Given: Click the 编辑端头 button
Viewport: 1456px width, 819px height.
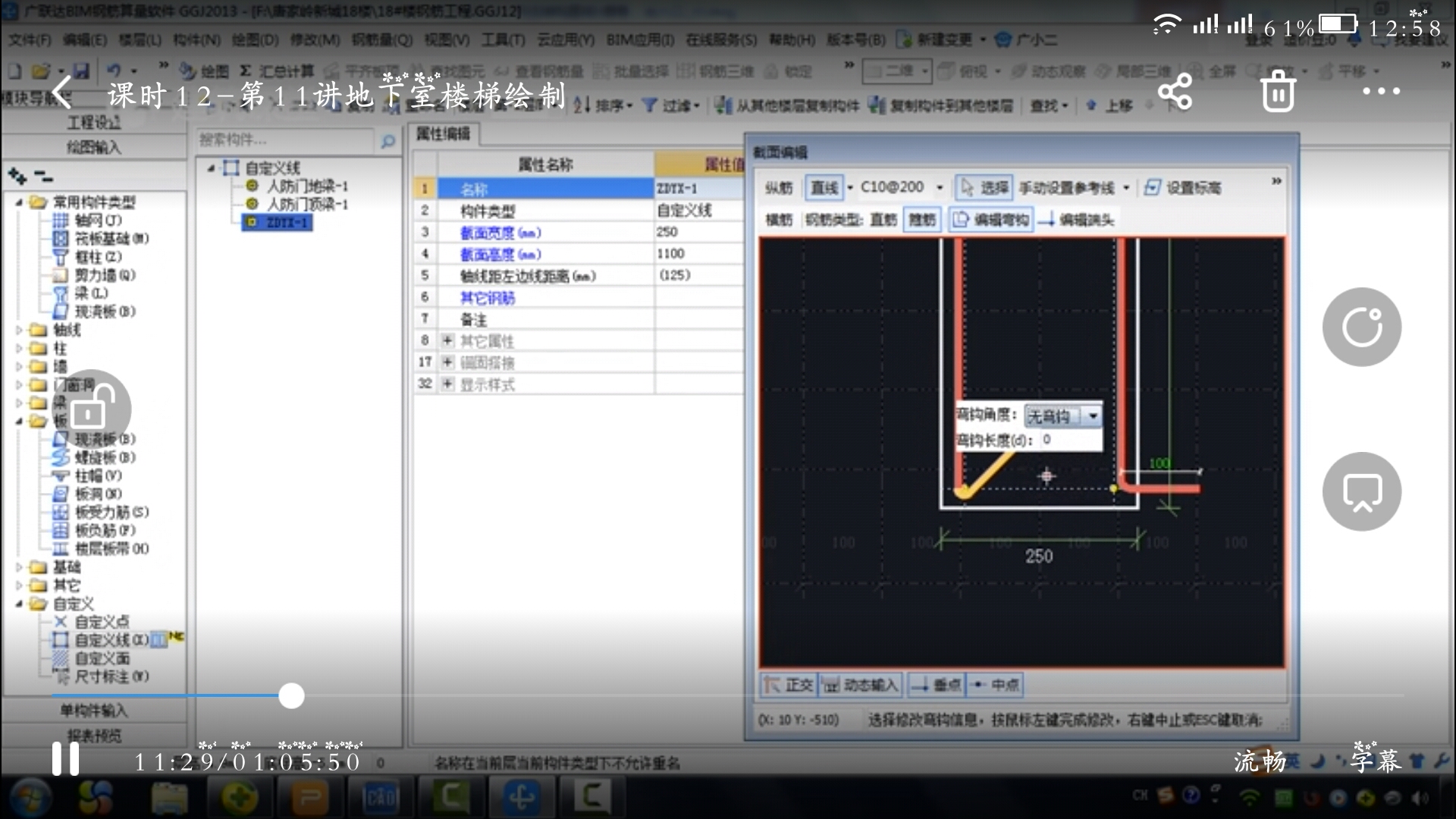Looking at the screenshot, I should [x=1076, y=220].
